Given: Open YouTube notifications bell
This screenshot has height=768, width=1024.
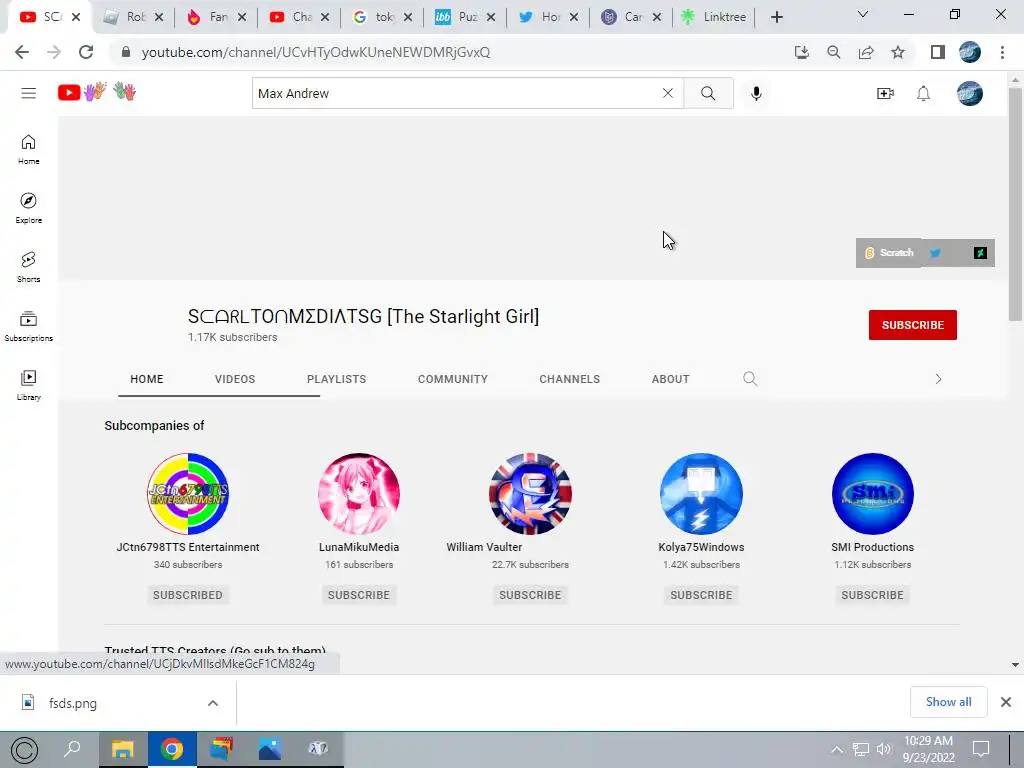Looking at the screenshot, I should click(x=923, y=93).
